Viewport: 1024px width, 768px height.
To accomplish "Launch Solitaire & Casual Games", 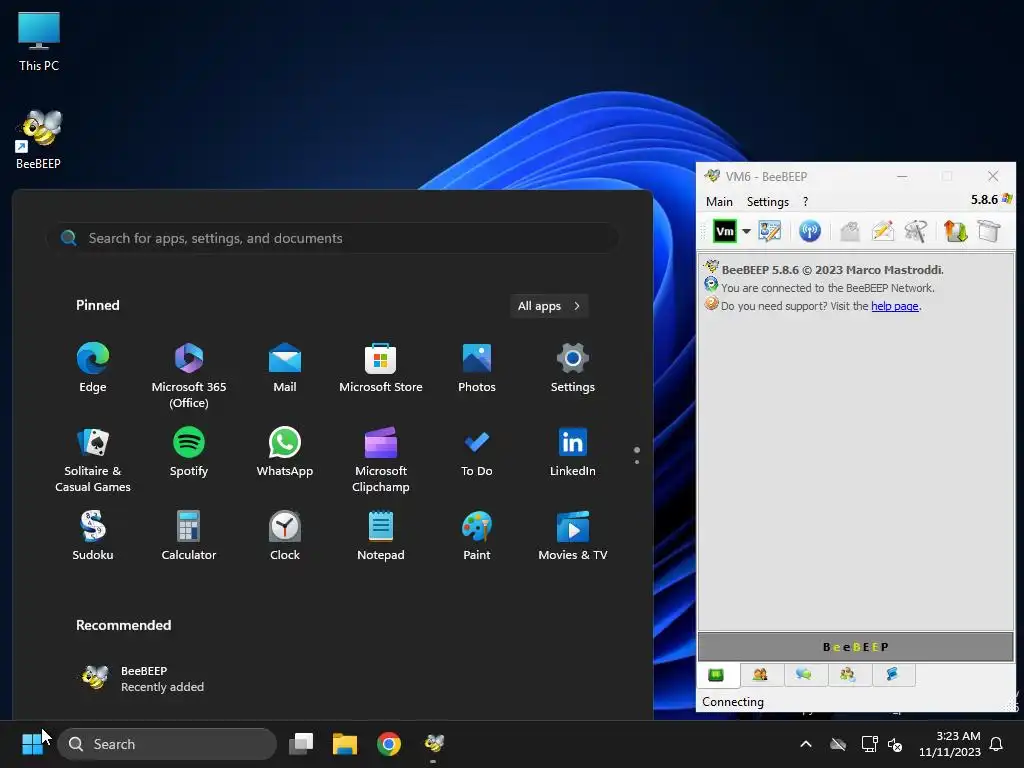I will 93,460.
